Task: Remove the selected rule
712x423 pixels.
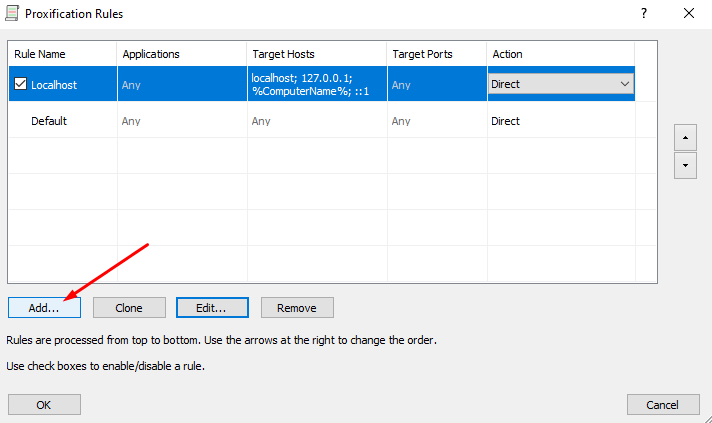Action: click(x=297, y=308)
